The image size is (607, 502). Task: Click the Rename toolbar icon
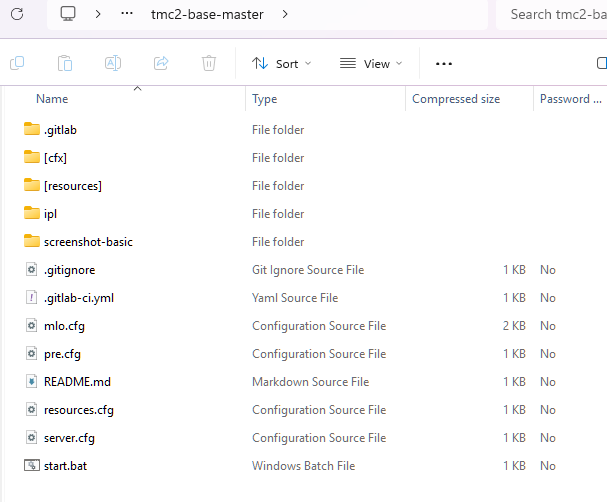click(113, 63)
